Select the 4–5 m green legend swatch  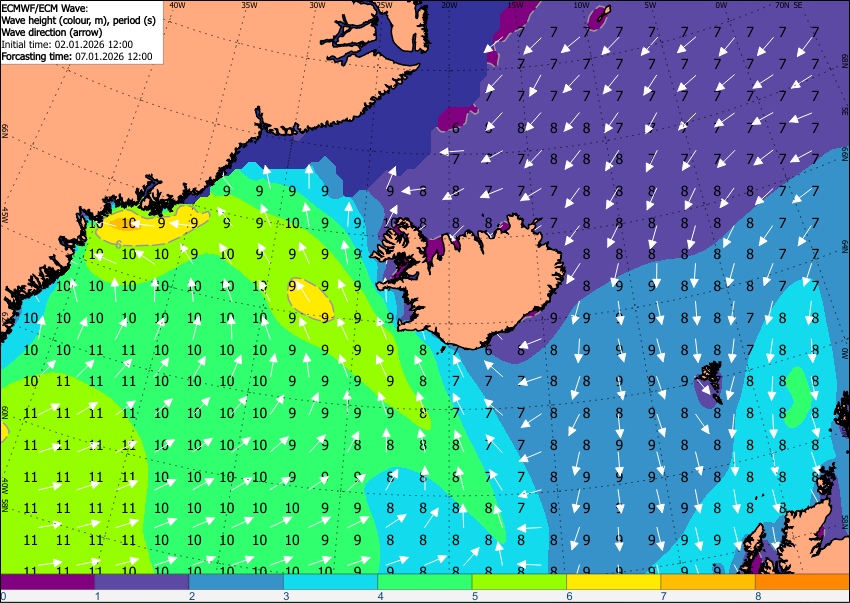point(424,581)
